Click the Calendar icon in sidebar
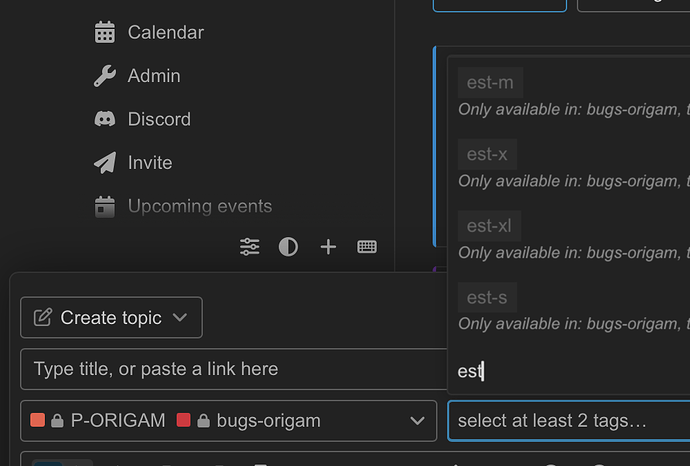This screenshot has height=466, width=690. [x=105, y=33]
